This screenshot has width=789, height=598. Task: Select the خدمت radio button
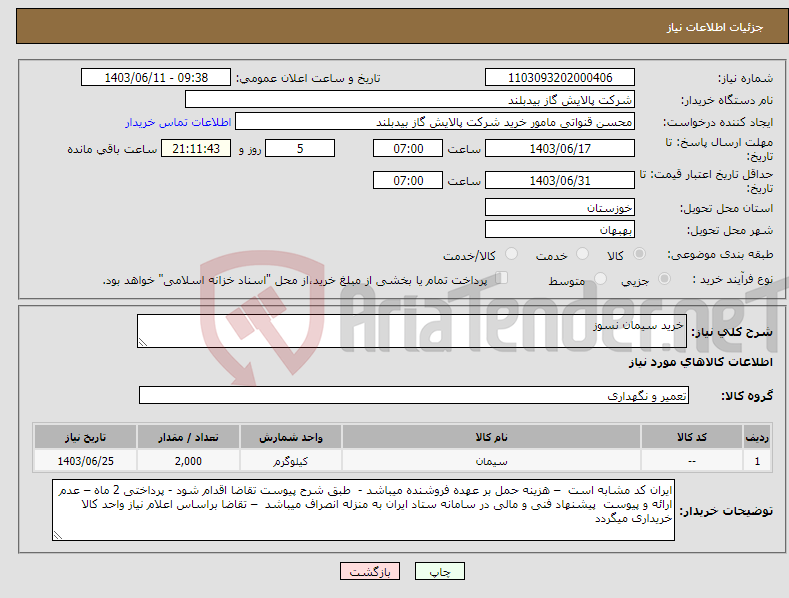pos(582,254)
